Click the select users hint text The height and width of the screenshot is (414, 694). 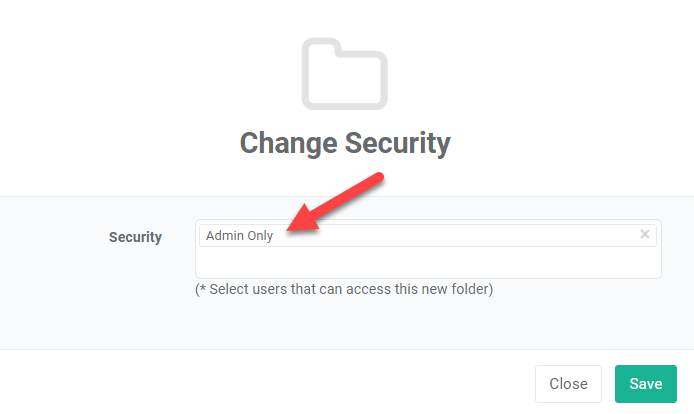point(344,289)
